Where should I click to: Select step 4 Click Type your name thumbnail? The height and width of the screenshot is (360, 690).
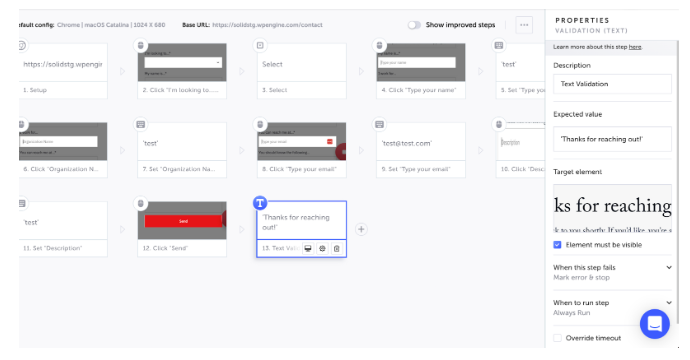pos(421,62)
